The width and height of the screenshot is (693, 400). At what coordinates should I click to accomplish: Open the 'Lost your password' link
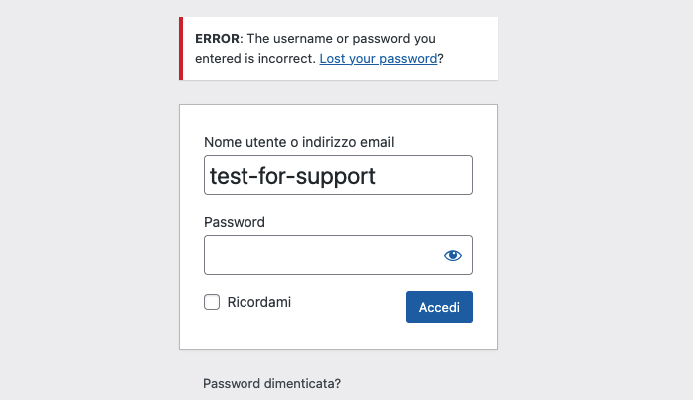pos(378,58)
